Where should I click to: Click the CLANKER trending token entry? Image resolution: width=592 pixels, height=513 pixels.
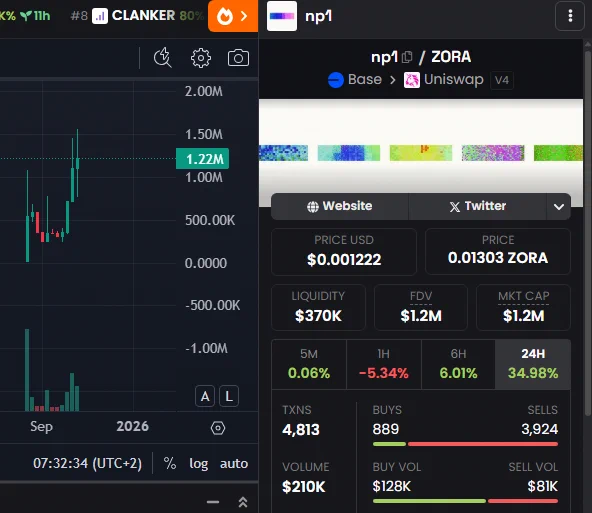click(138, 16)
